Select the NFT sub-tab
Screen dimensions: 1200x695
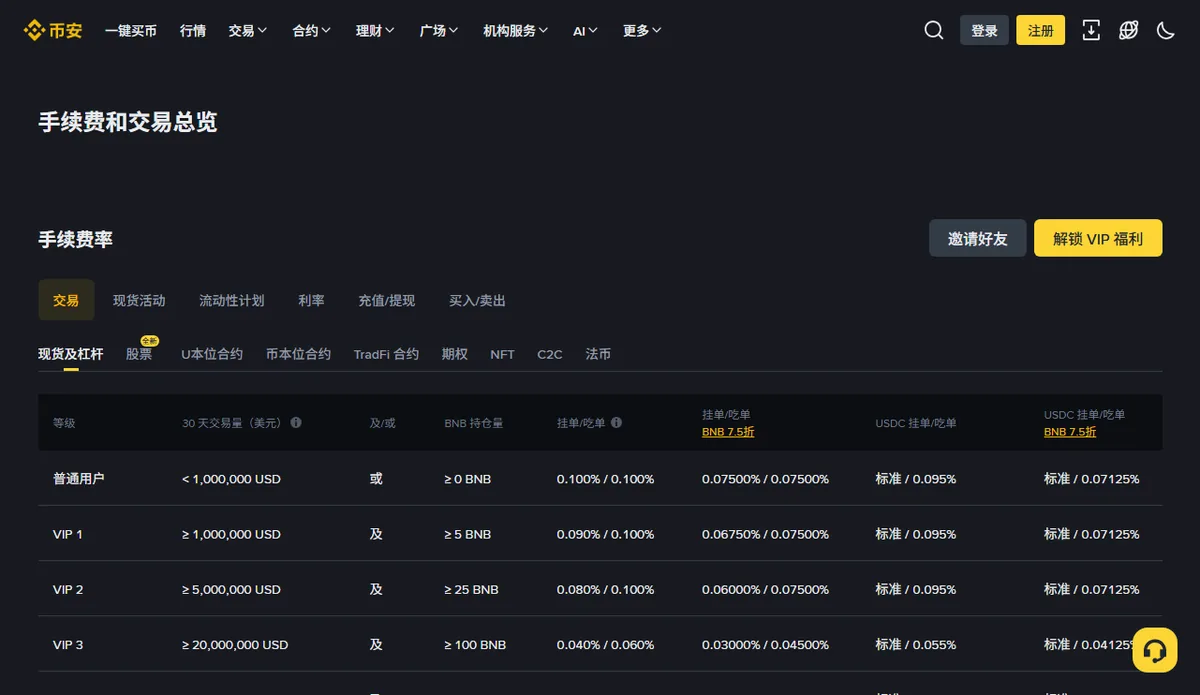502,354
